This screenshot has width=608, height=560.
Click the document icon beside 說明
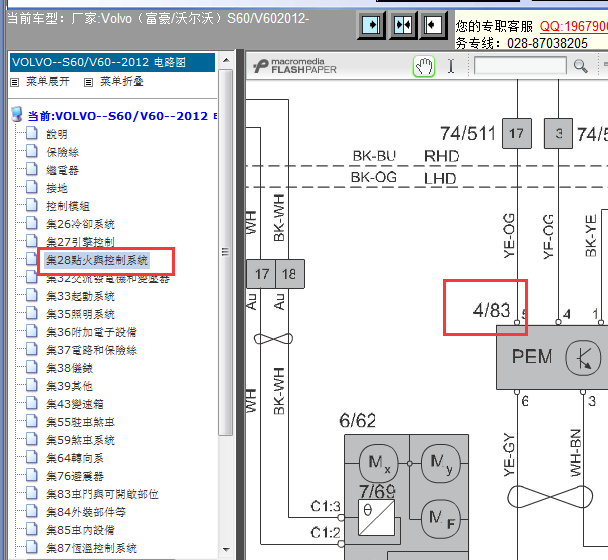tap(32, 133)
